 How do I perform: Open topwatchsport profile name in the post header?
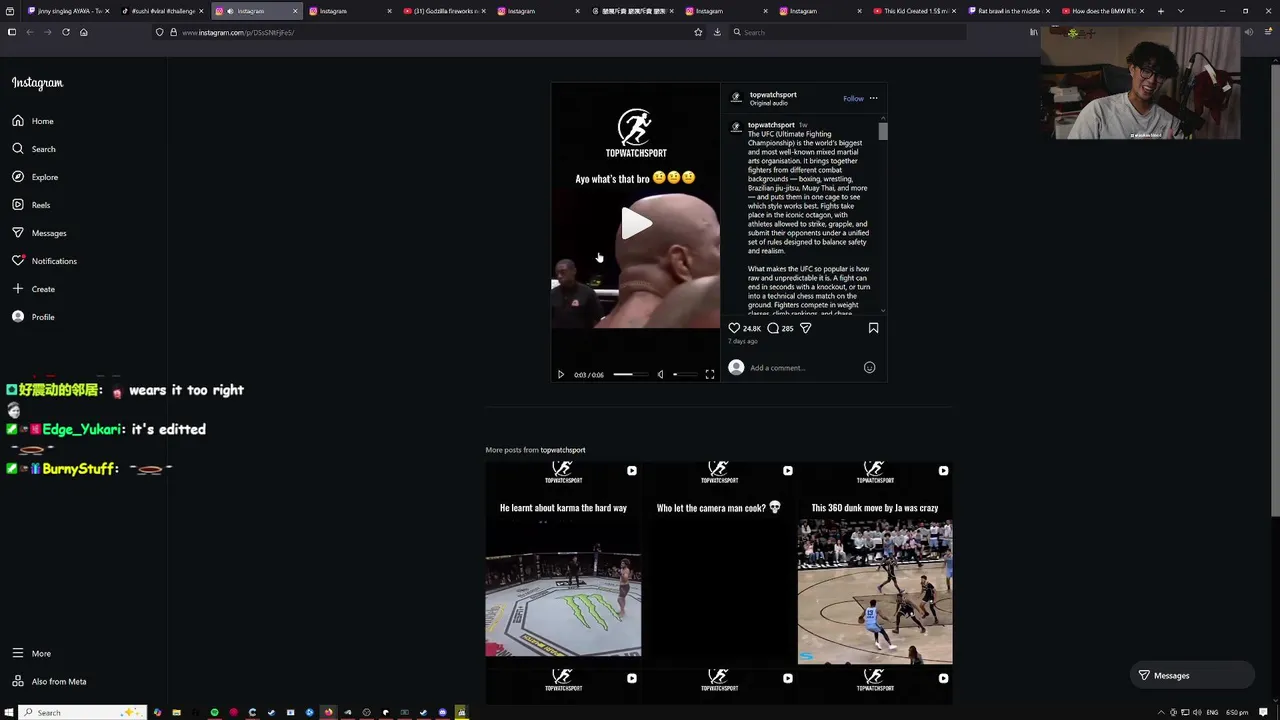pyautogui.click(x=773, y=94)
